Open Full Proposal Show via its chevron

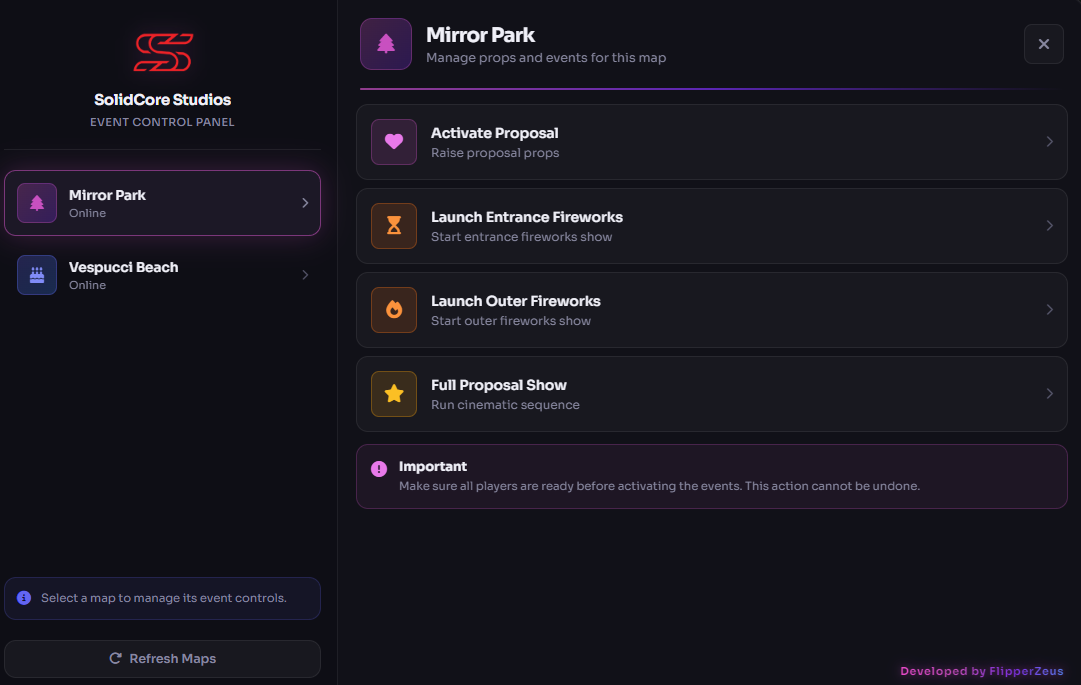pos(1049,394)
